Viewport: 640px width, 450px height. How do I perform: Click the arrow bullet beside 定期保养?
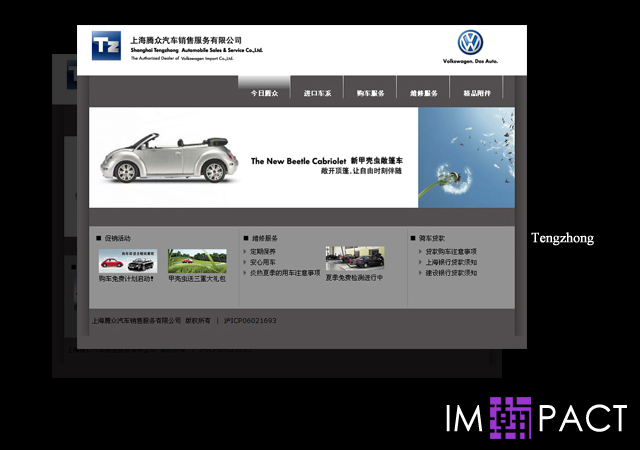click(245, 252)
